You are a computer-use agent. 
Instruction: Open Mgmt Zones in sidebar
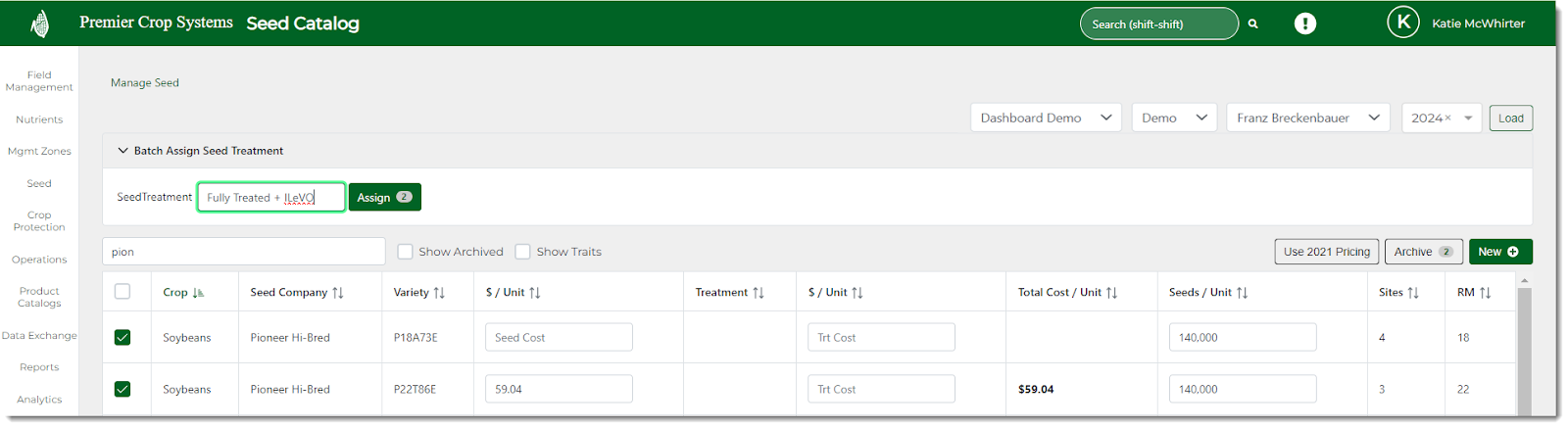point(39,151)
